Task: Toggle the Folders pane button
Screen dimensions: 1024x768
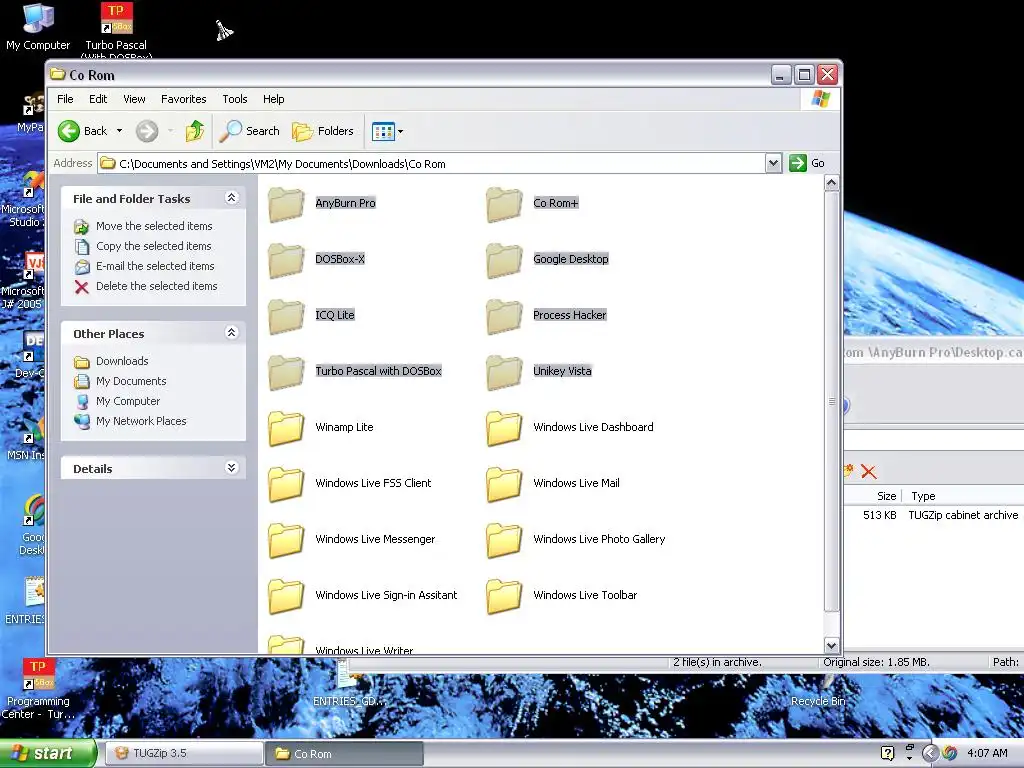Action: point(323,131)
